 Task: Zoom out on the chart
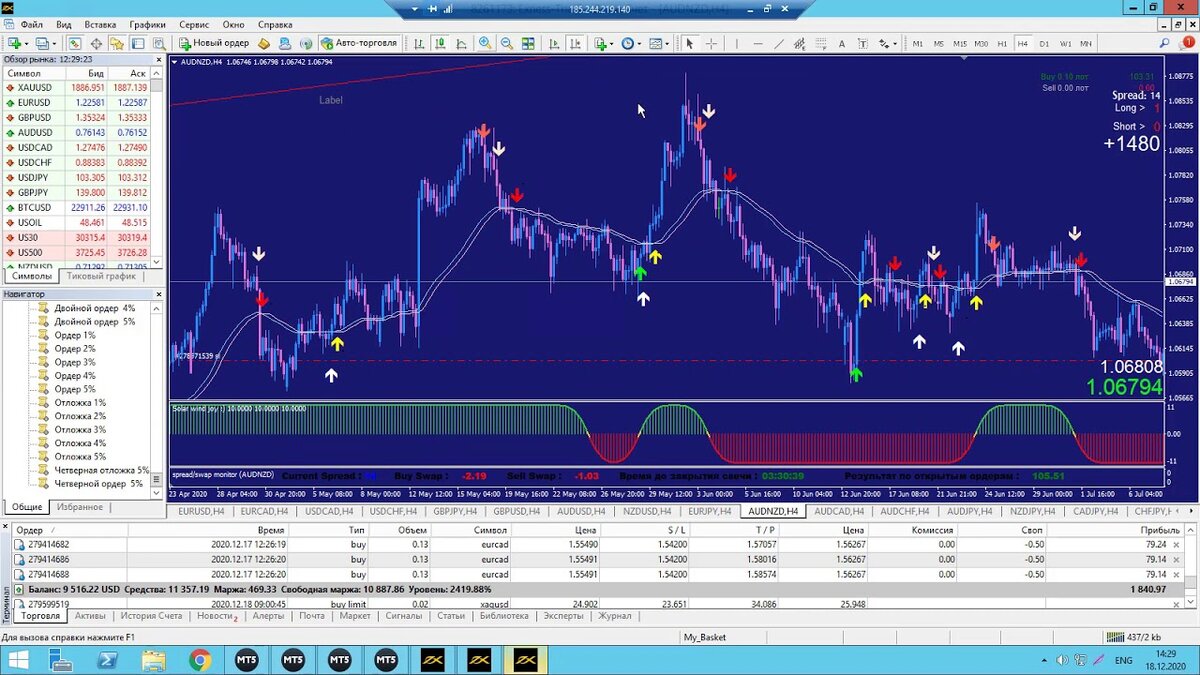(x=506, y=43)
